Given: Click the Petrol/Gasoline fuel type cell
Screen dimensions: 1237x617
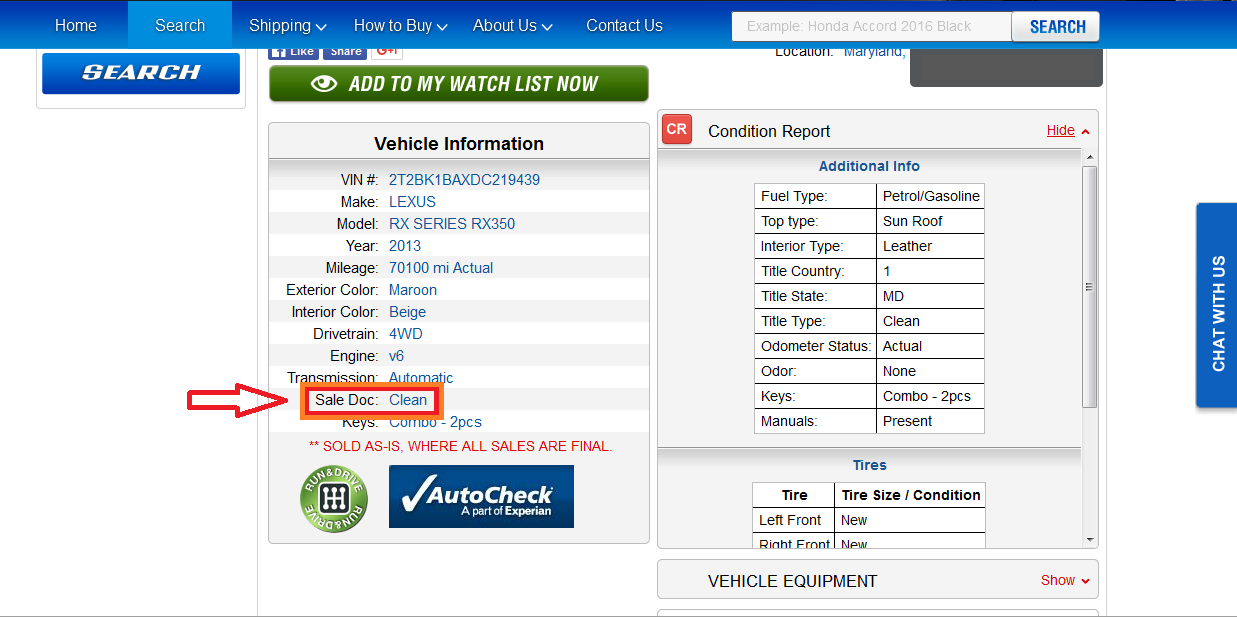Looking at the screenshot, I should 931,196.
